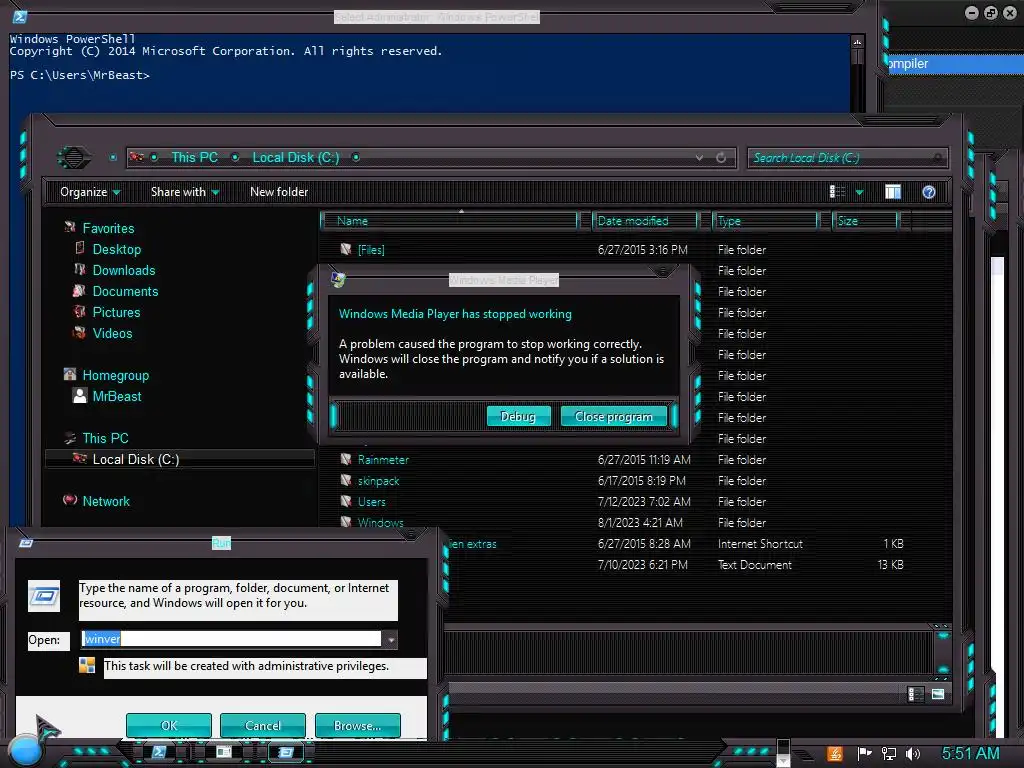Click the Network icon in navigation pane

70,500
